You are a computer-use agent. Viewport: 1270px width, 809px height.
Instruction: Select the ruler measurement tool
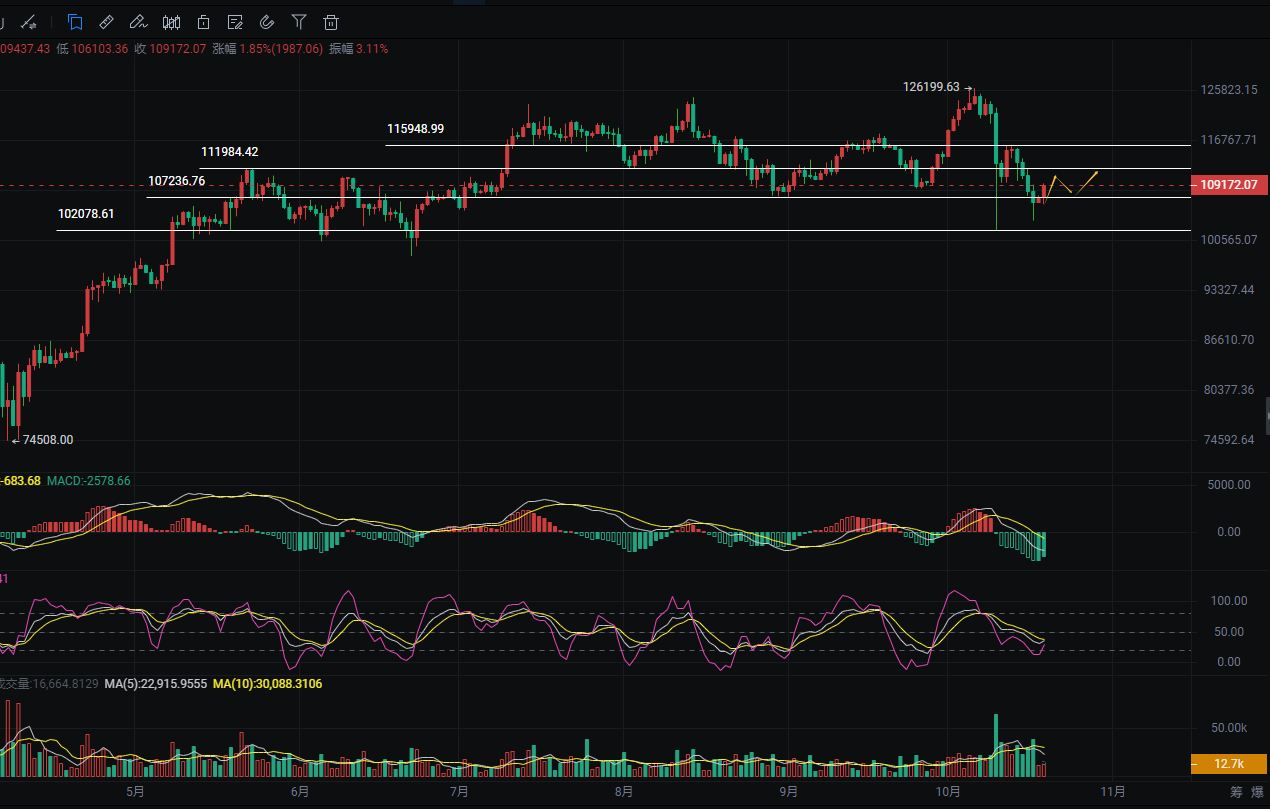(107, 21)
